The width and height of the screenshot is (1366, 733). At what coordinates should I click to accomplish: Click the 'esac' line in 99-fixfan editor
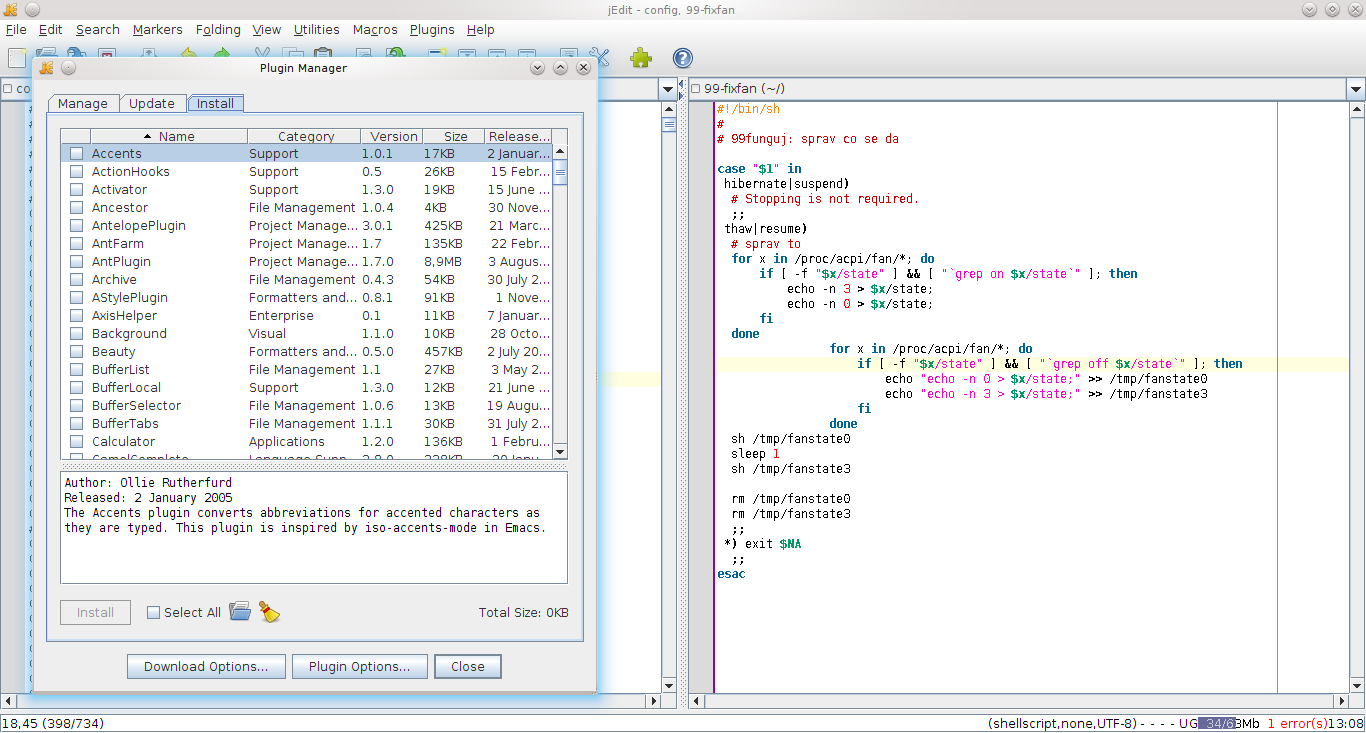pos(731,574)
